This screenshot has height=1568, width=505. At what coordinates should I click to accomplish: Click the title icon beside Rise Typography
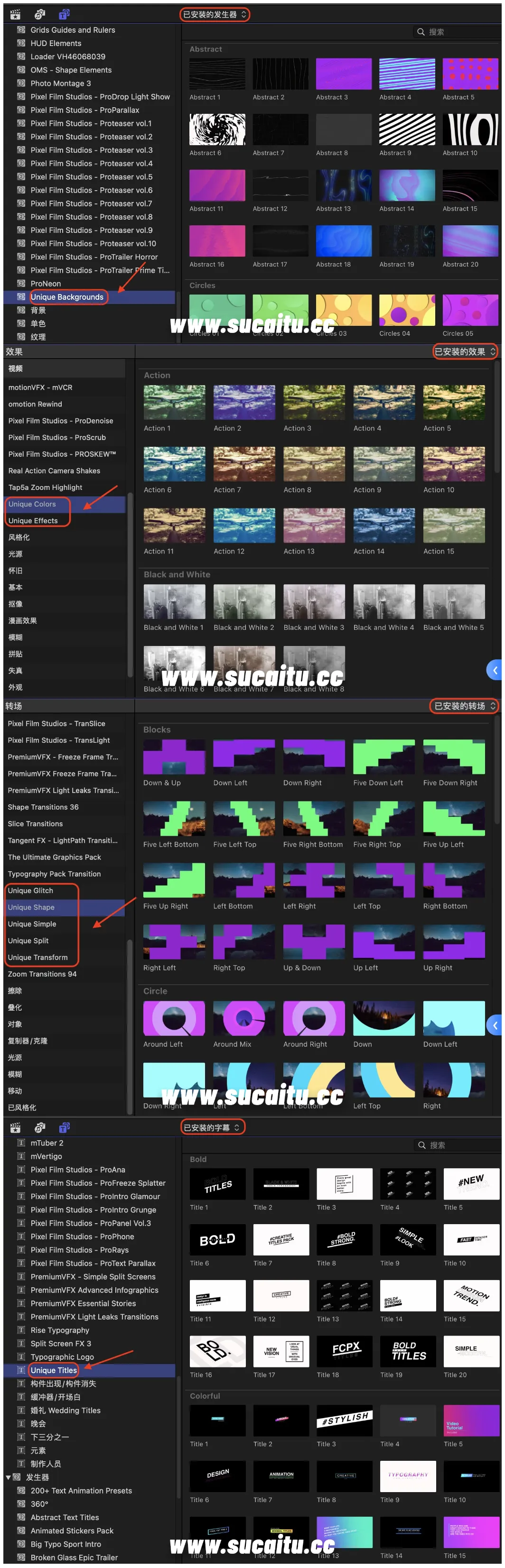21,1329
